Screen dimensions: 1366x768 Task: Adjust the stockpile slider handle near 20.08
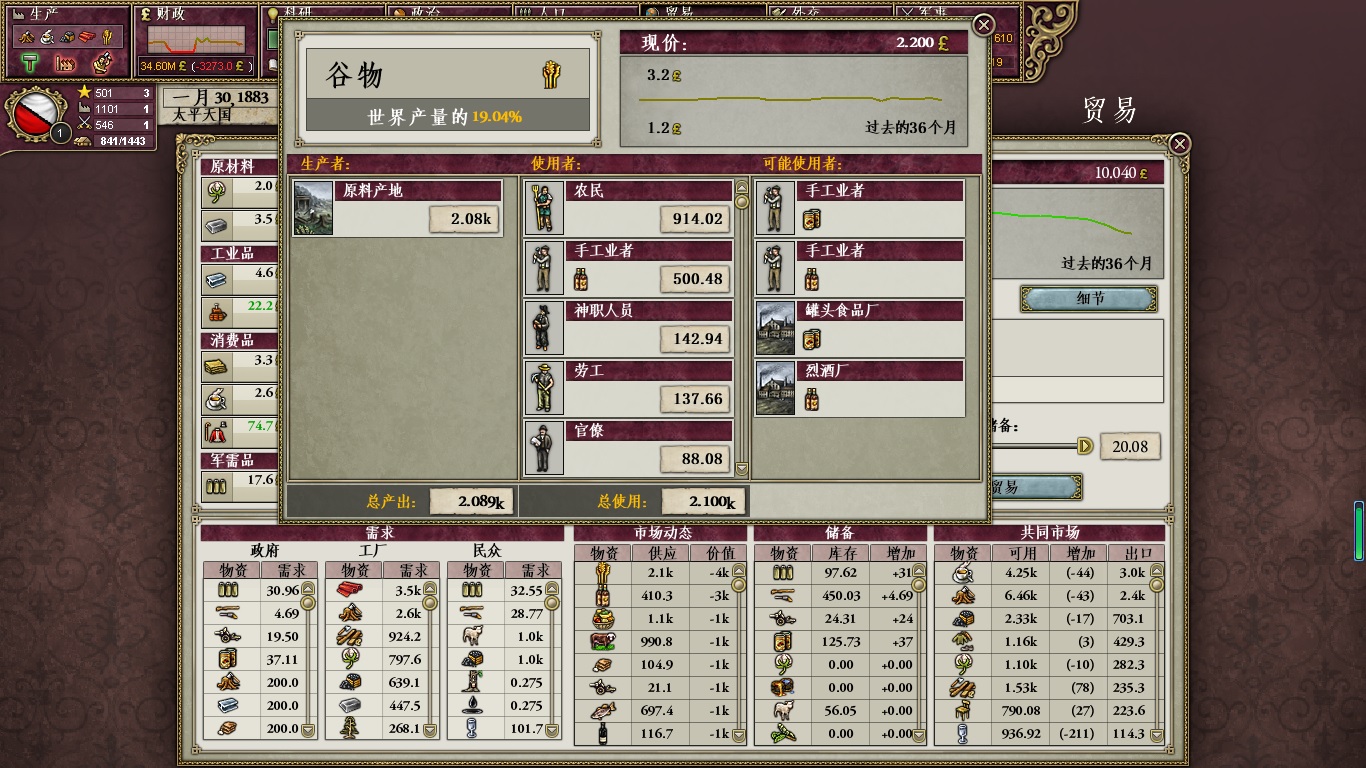click(1085, 446)
